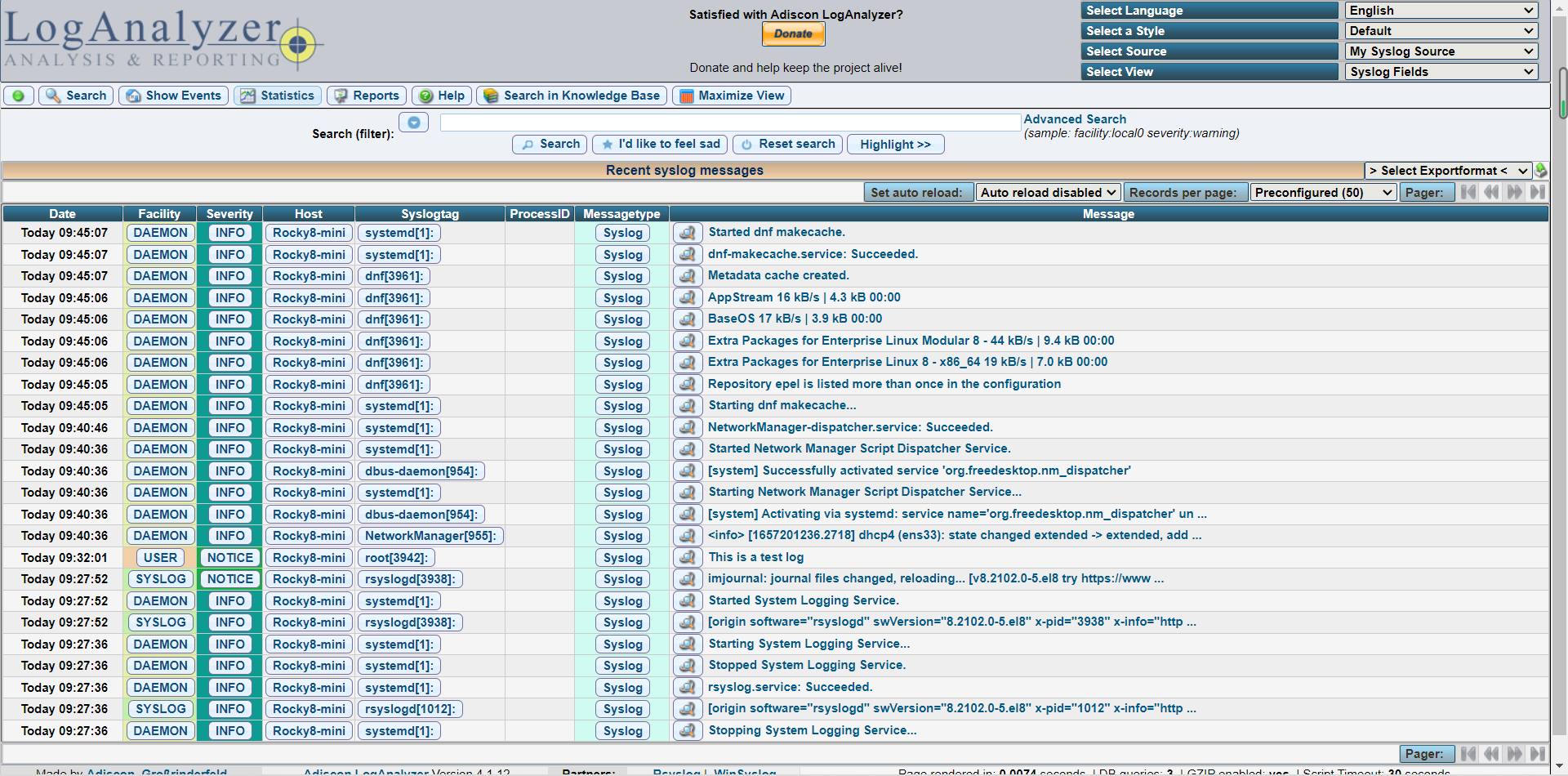
Task: Open details icon for 'rsyslog.service: Succeeded.'
Action: click(688, 688)
